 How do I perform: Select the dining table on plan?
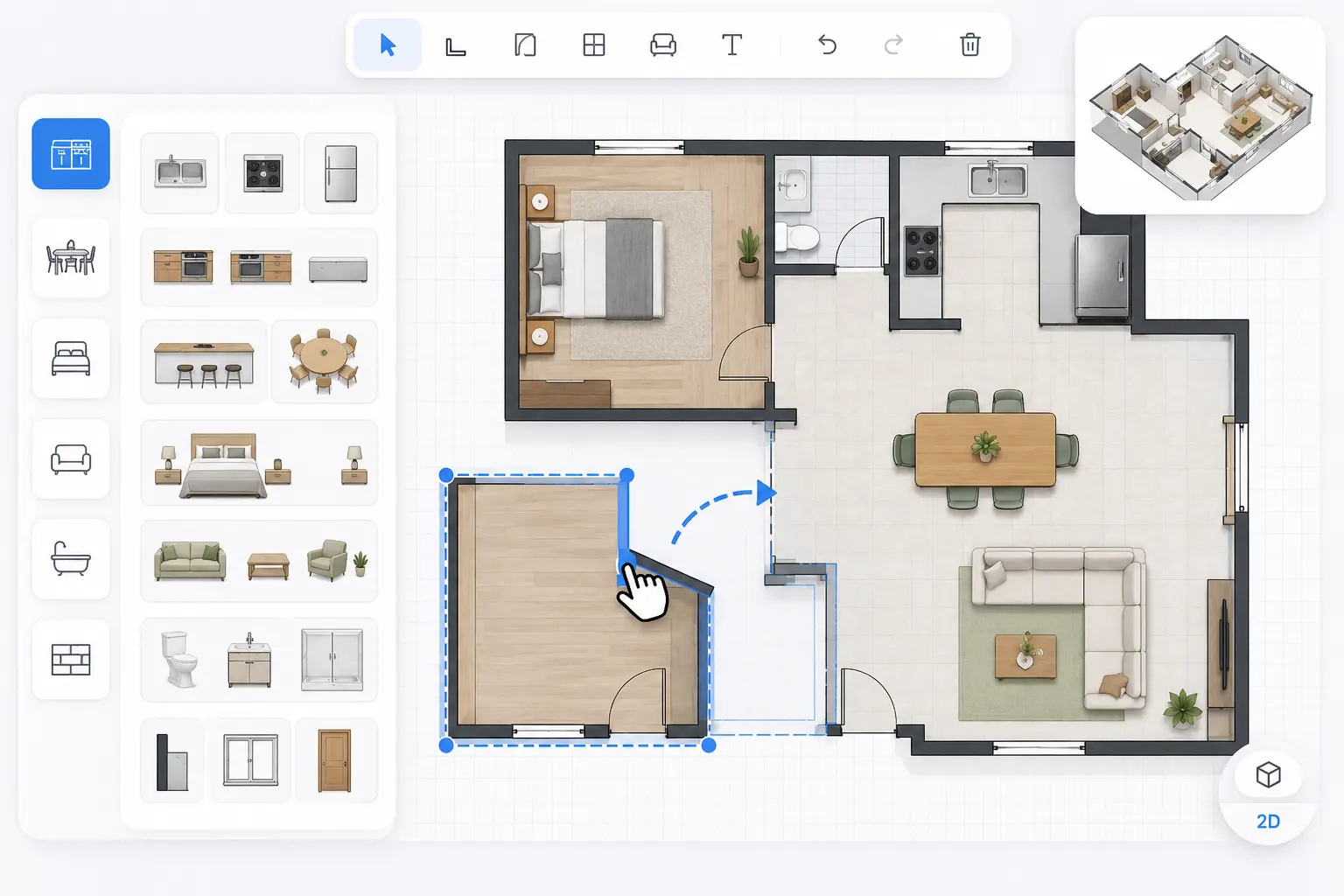tap(985, 450)
